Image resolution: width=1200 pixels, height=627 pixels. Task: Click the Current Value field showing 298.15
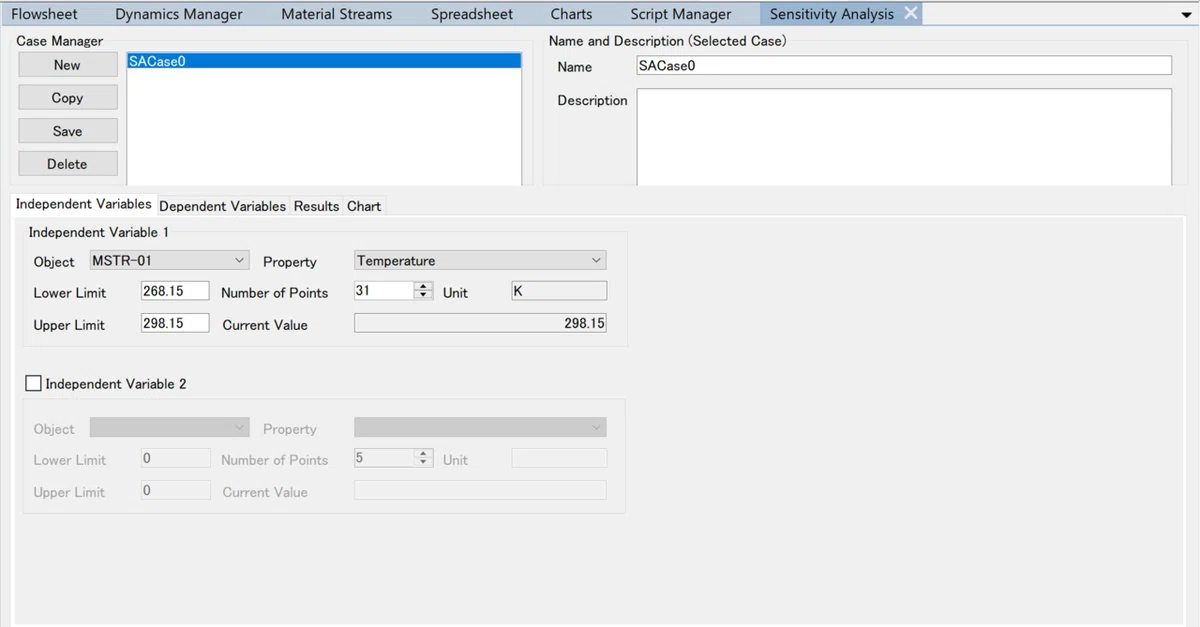480,323
